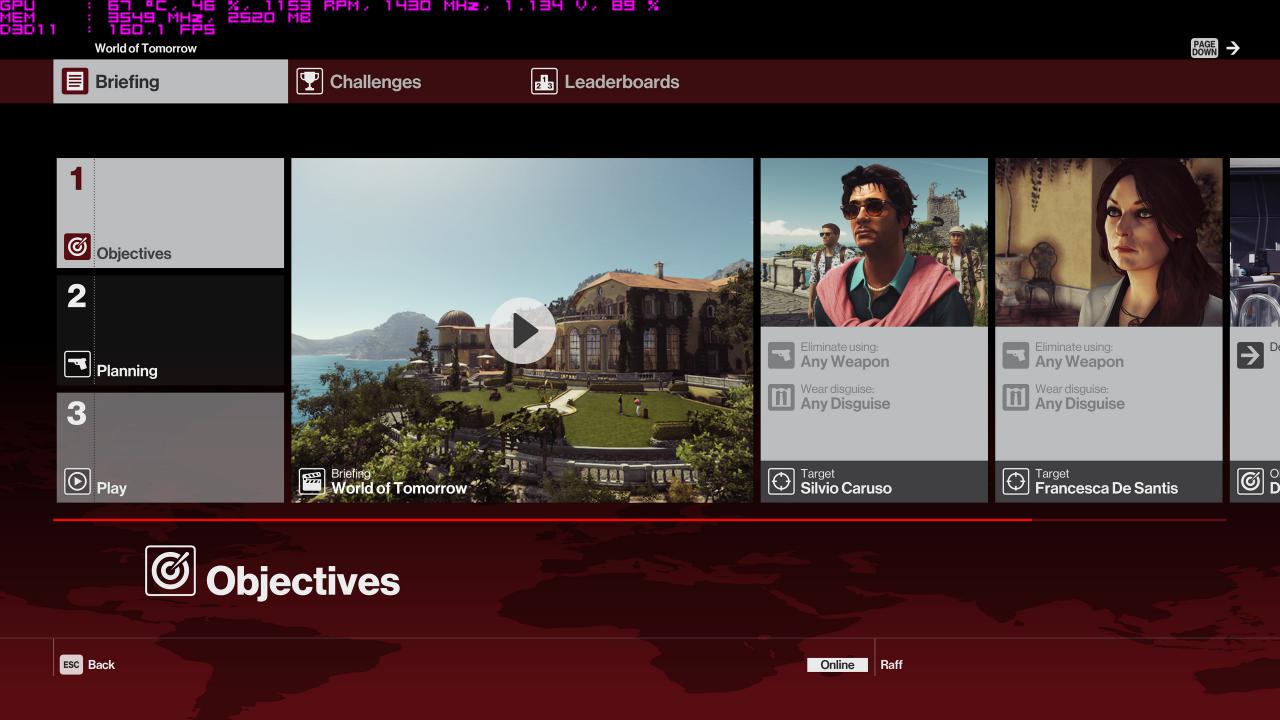Select step 1 Objectives

click(x=170, y=213)
